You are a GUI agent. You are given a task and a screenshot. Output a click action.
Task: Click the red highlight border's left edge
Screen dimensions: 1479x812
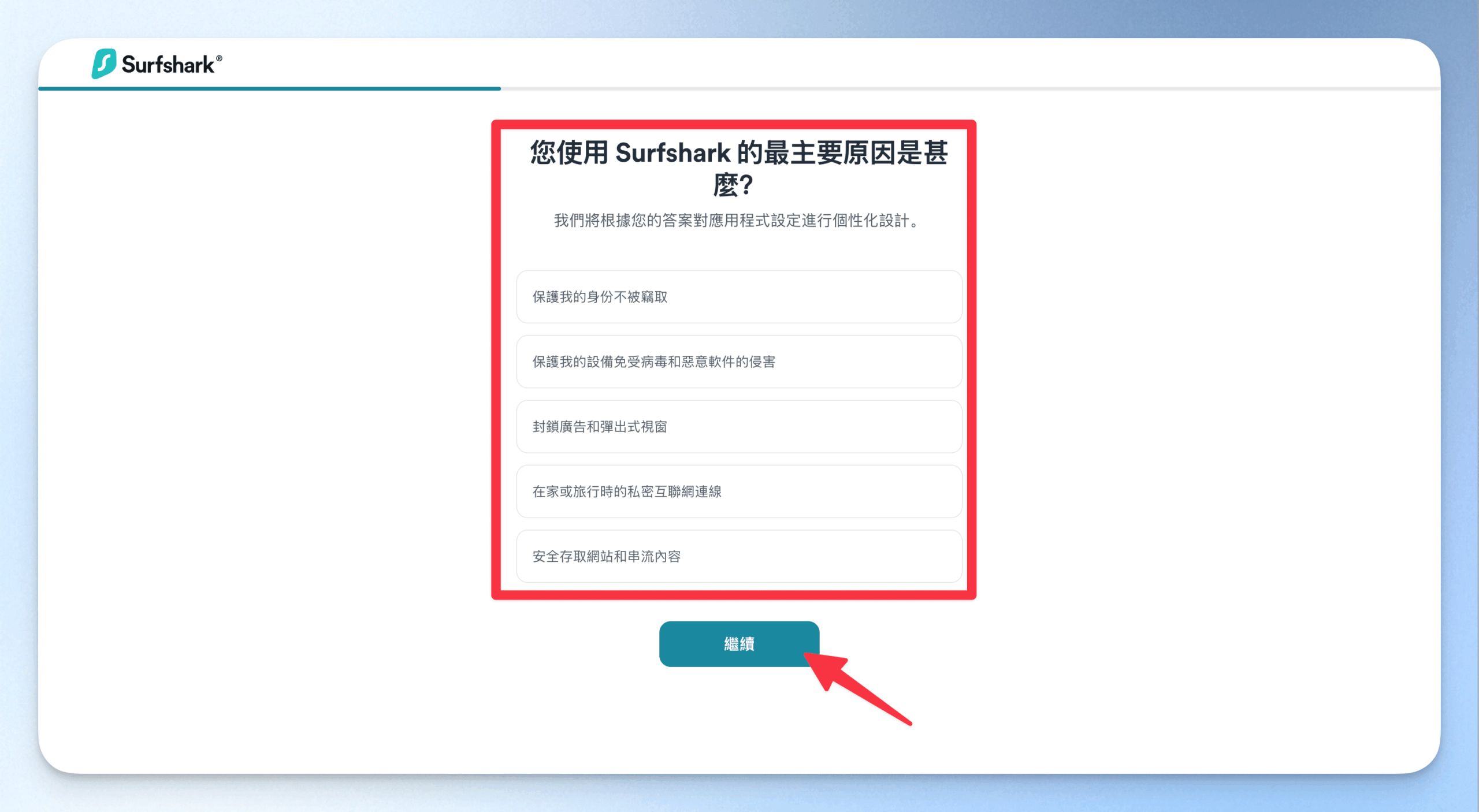(x=496, y=359)
